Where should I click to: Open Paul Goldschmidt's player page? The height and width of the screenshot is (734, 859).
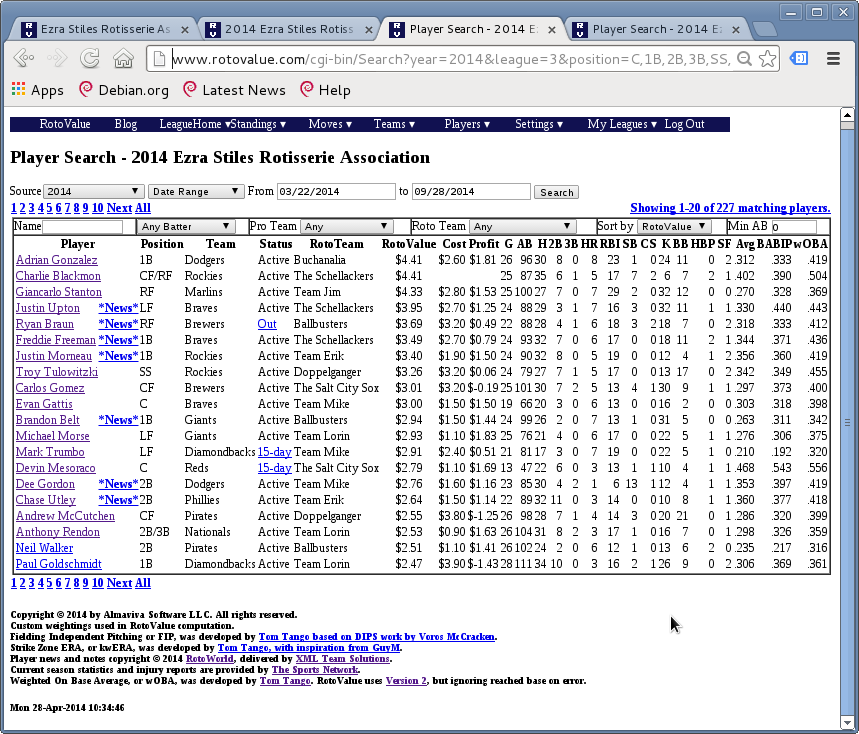tap(59, 564)
